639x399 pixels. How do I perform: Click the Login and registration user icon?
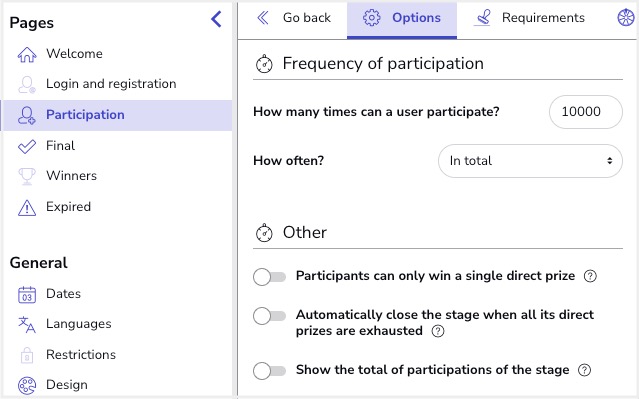click(27, 84)
